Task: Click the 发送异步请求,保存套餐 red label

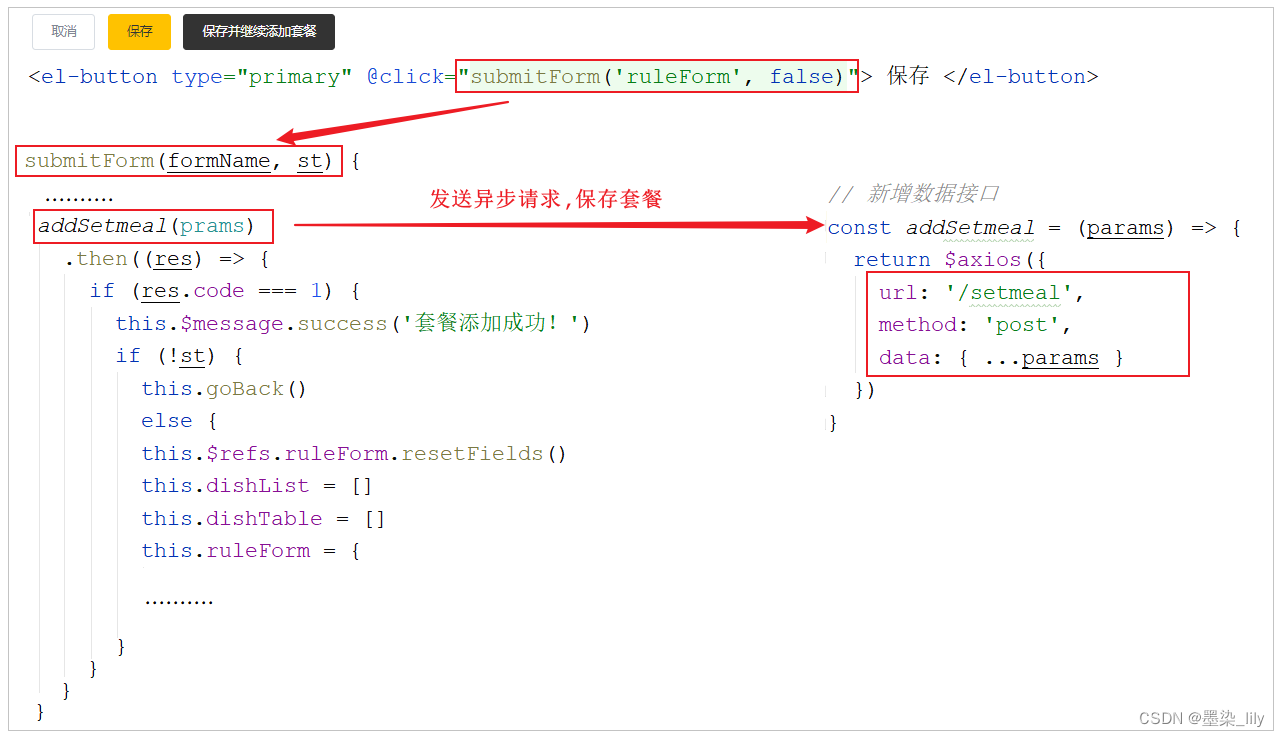Action: (546, 199)
